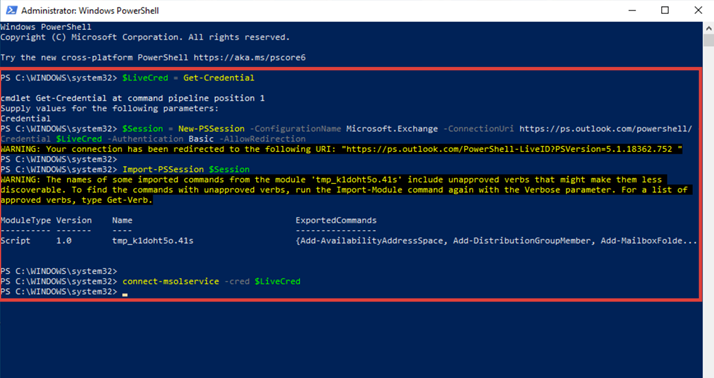
Task: Click the ModuleType column header
Action: pyautogui.click(x=26, y=220)
